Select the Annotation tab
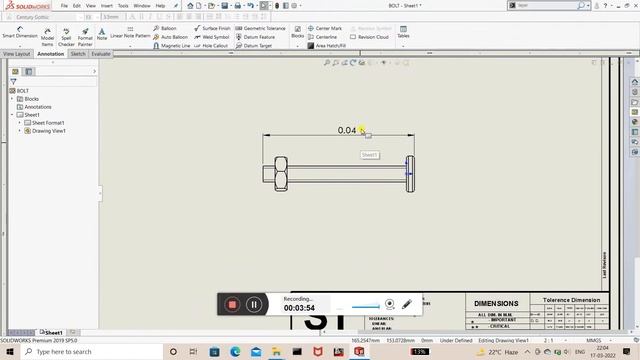640x360 pixels. pos(51,54)
